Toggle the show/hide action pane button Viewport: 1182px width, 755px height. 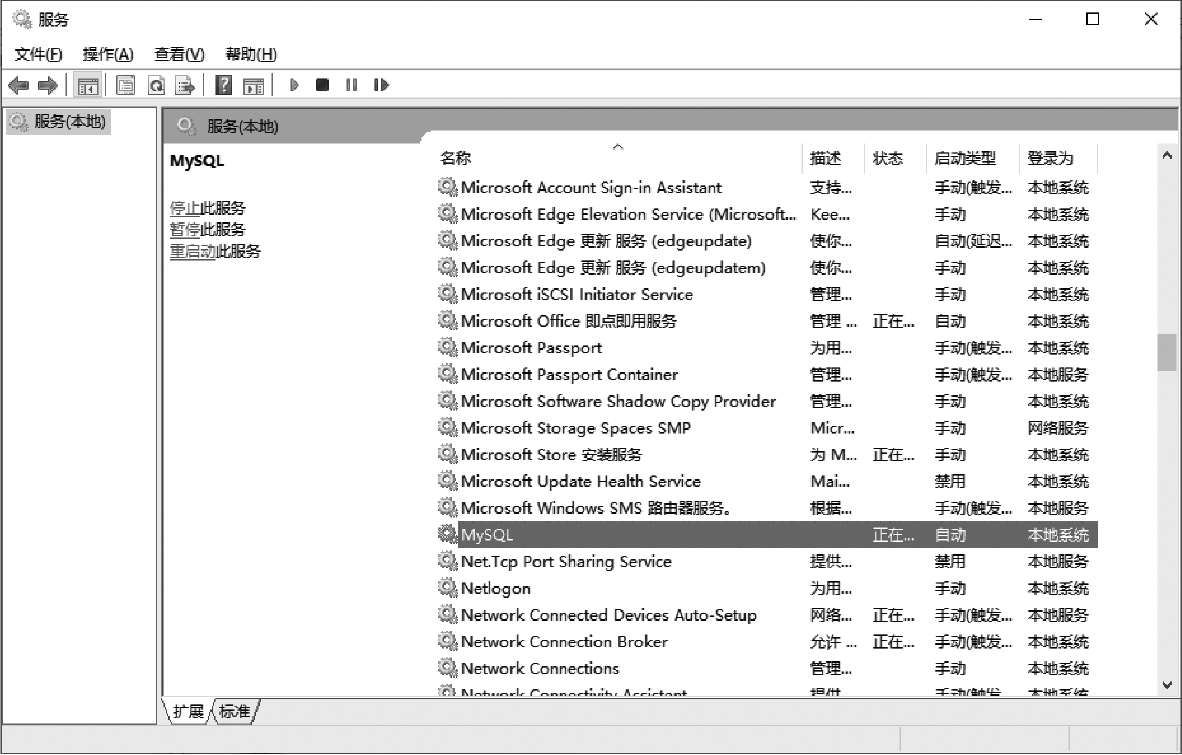(x=253, y=85)
